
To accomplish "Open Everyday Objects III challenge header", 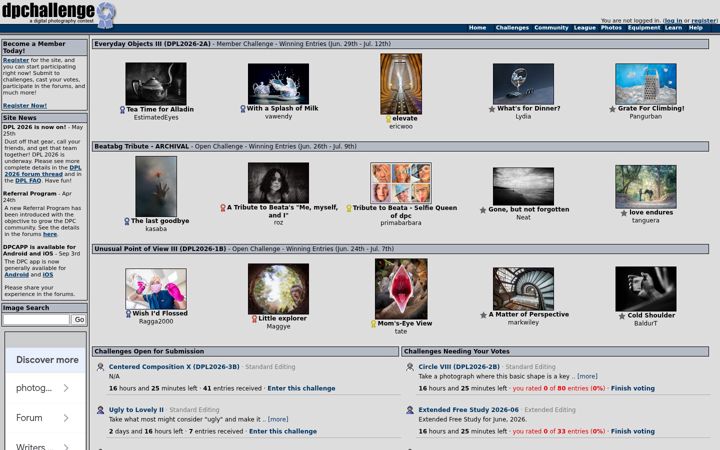I will [x=152, y=44].
